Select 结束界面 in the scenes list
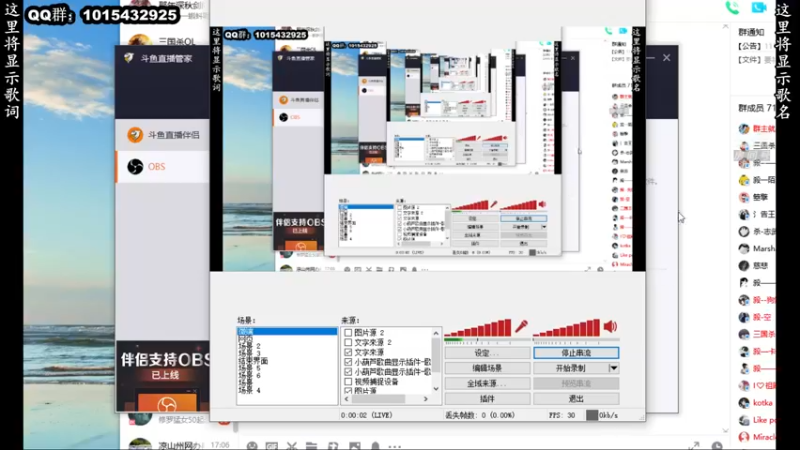Viewport: 800px width, 450px height. coord(253,361)
